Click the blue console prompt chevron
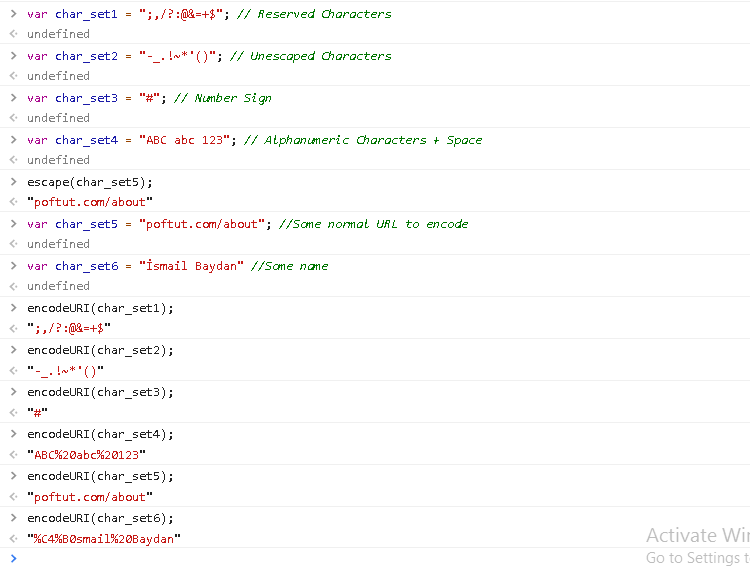The image size is (750, 567). [x=13, y=558]
